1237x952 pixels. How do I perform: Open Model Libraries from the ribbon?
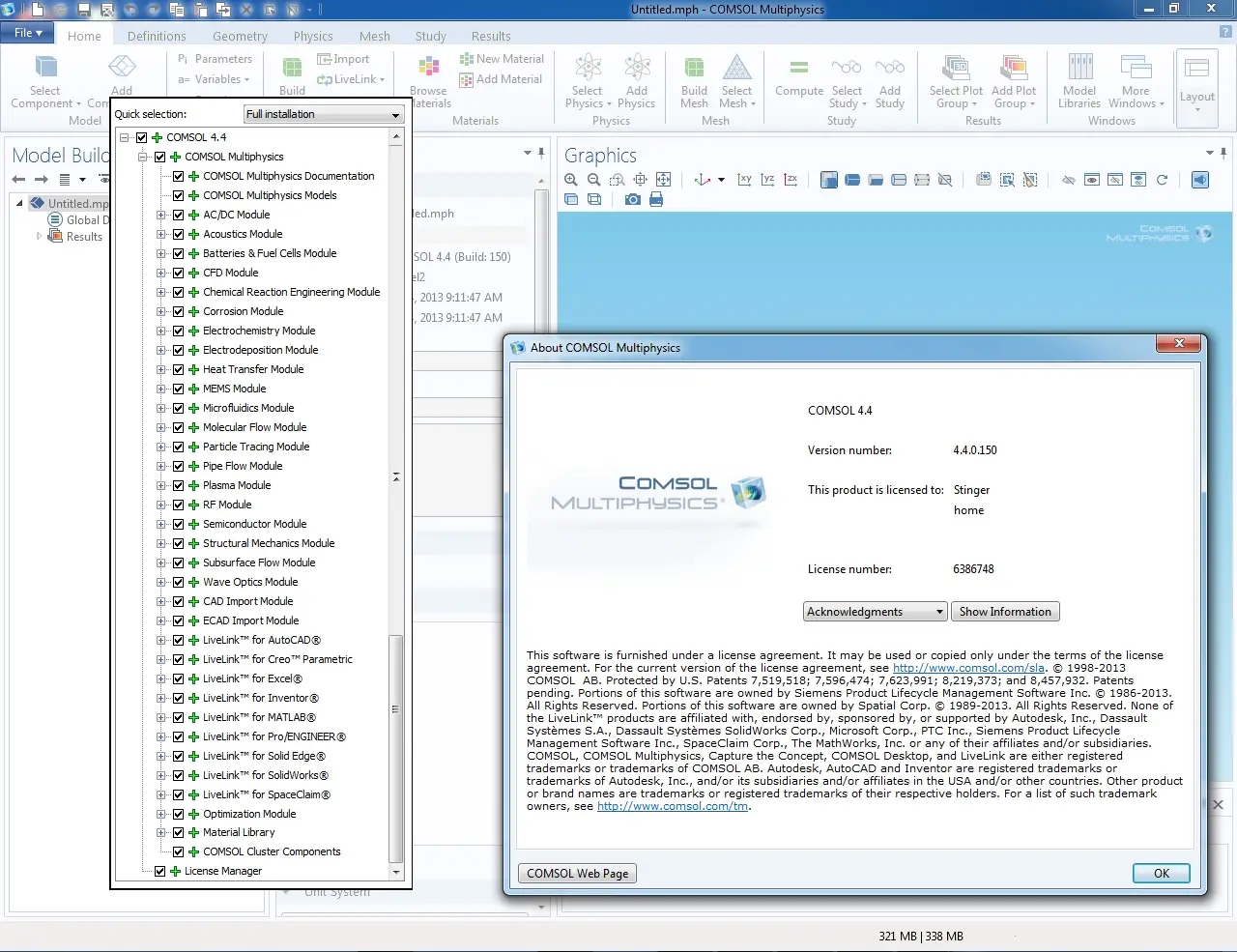tap(1079, 80)
